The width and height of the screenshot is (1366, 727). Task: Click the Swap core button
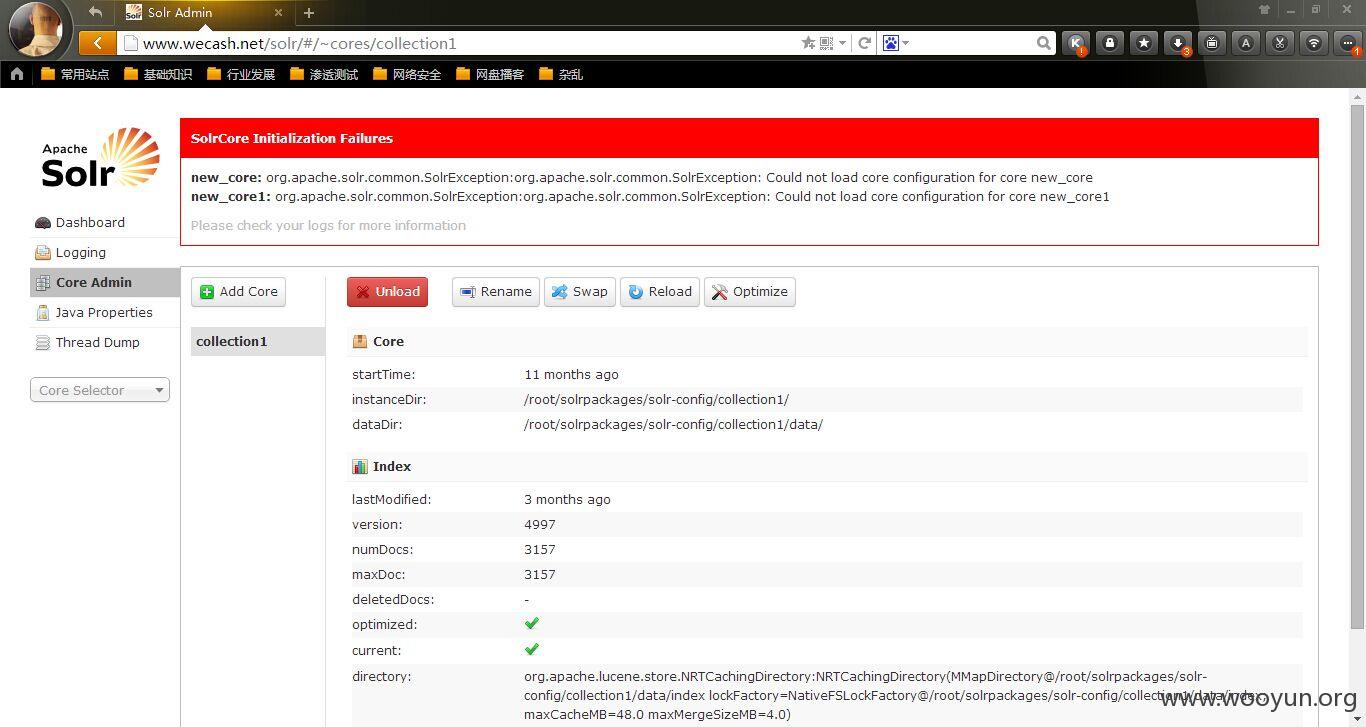[579, 291]
